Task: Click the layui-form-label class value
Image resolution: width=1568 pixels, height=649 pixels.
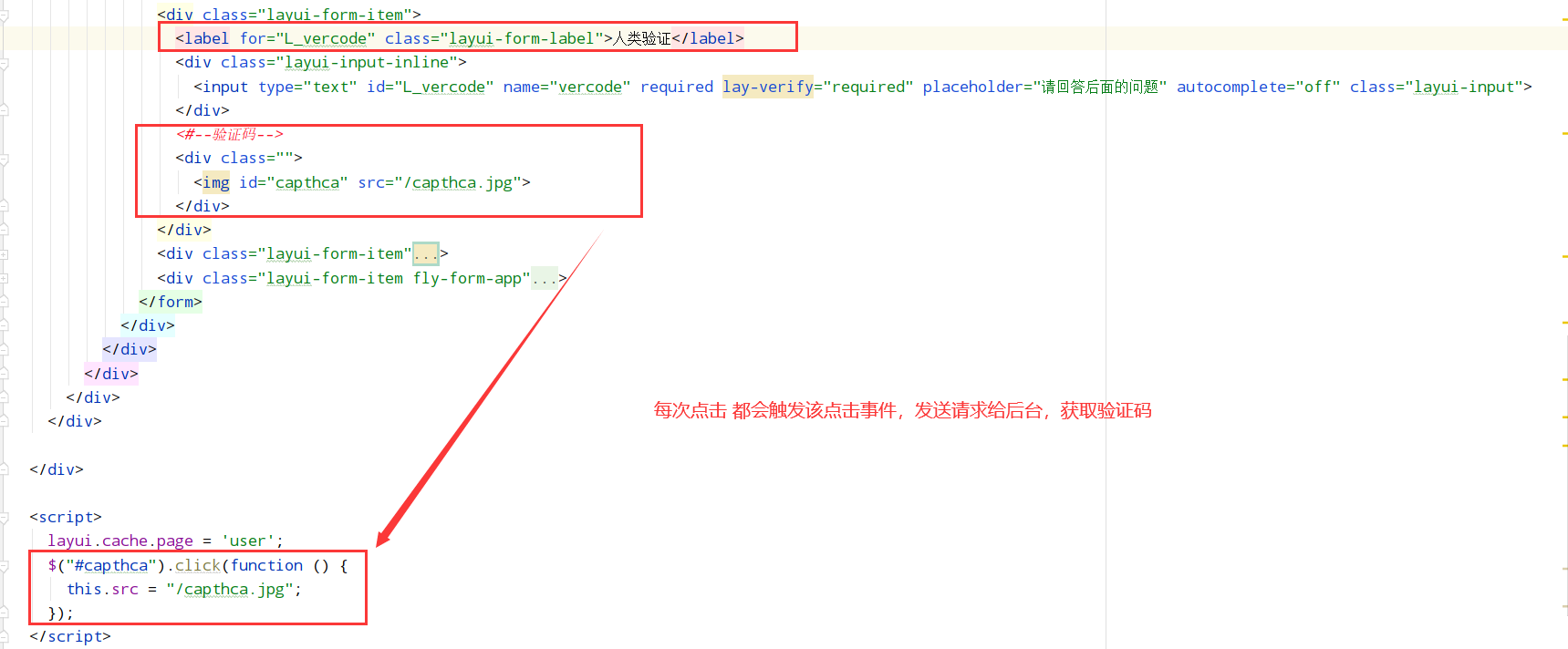Action: (522, 38)
